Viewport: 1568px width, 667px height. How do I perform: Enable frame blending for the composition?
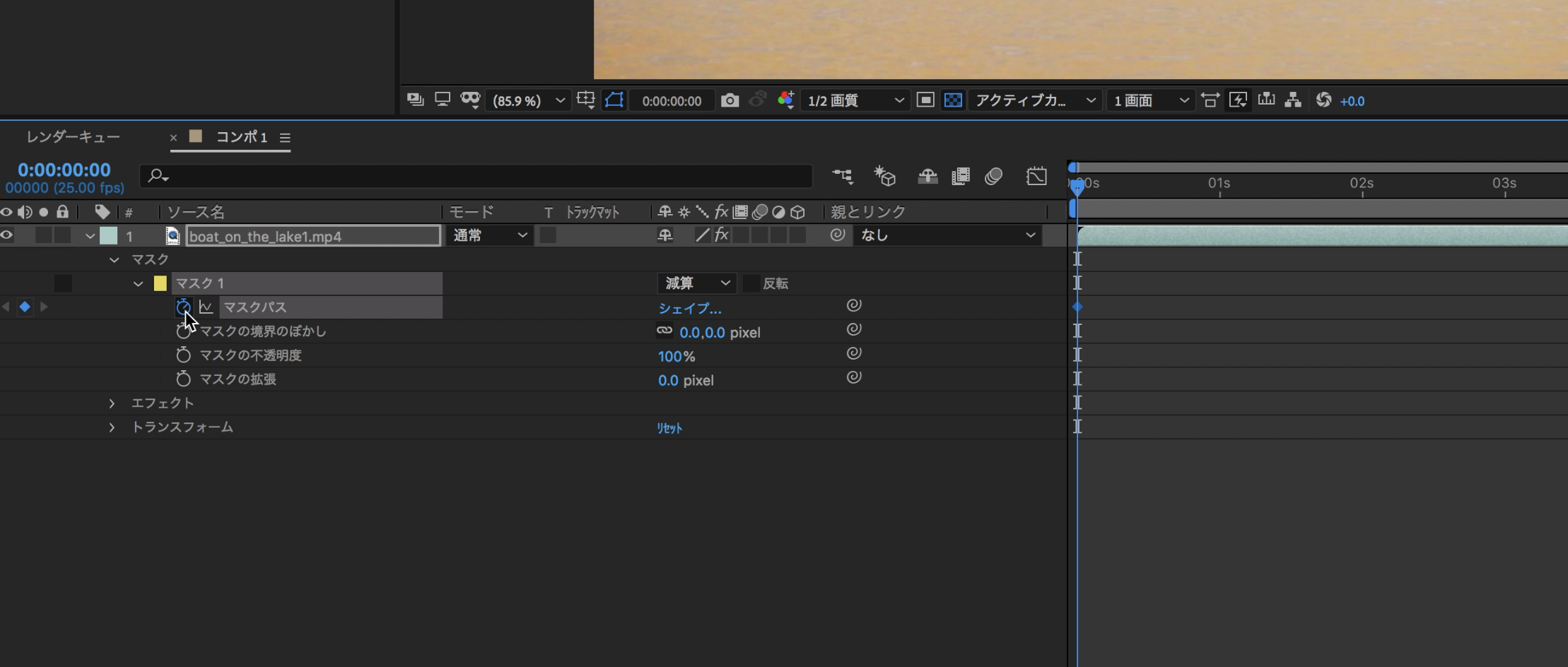(959, 176)
